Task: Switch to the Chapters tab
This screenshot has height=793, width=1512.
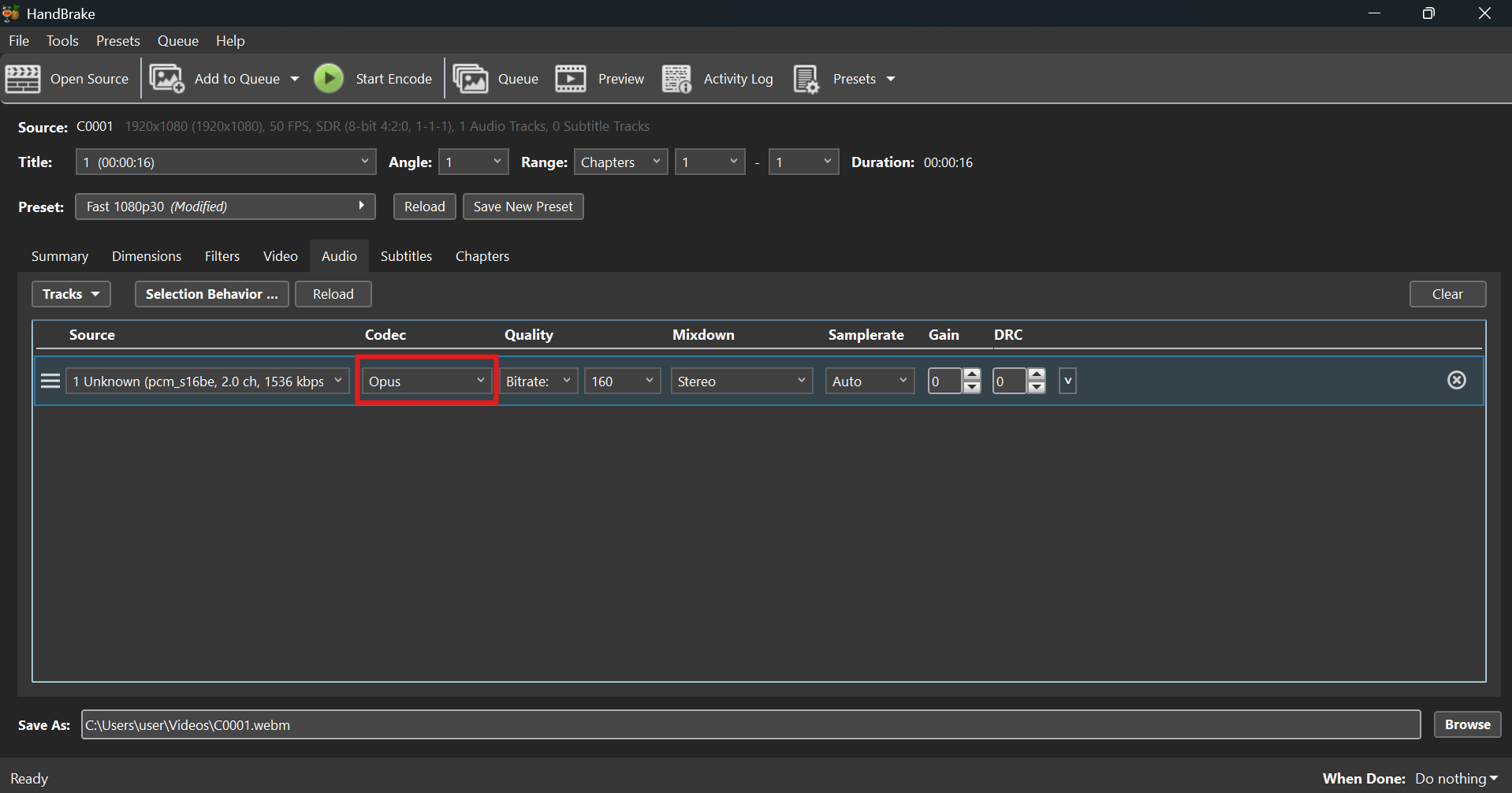Action: pos(482,256)
